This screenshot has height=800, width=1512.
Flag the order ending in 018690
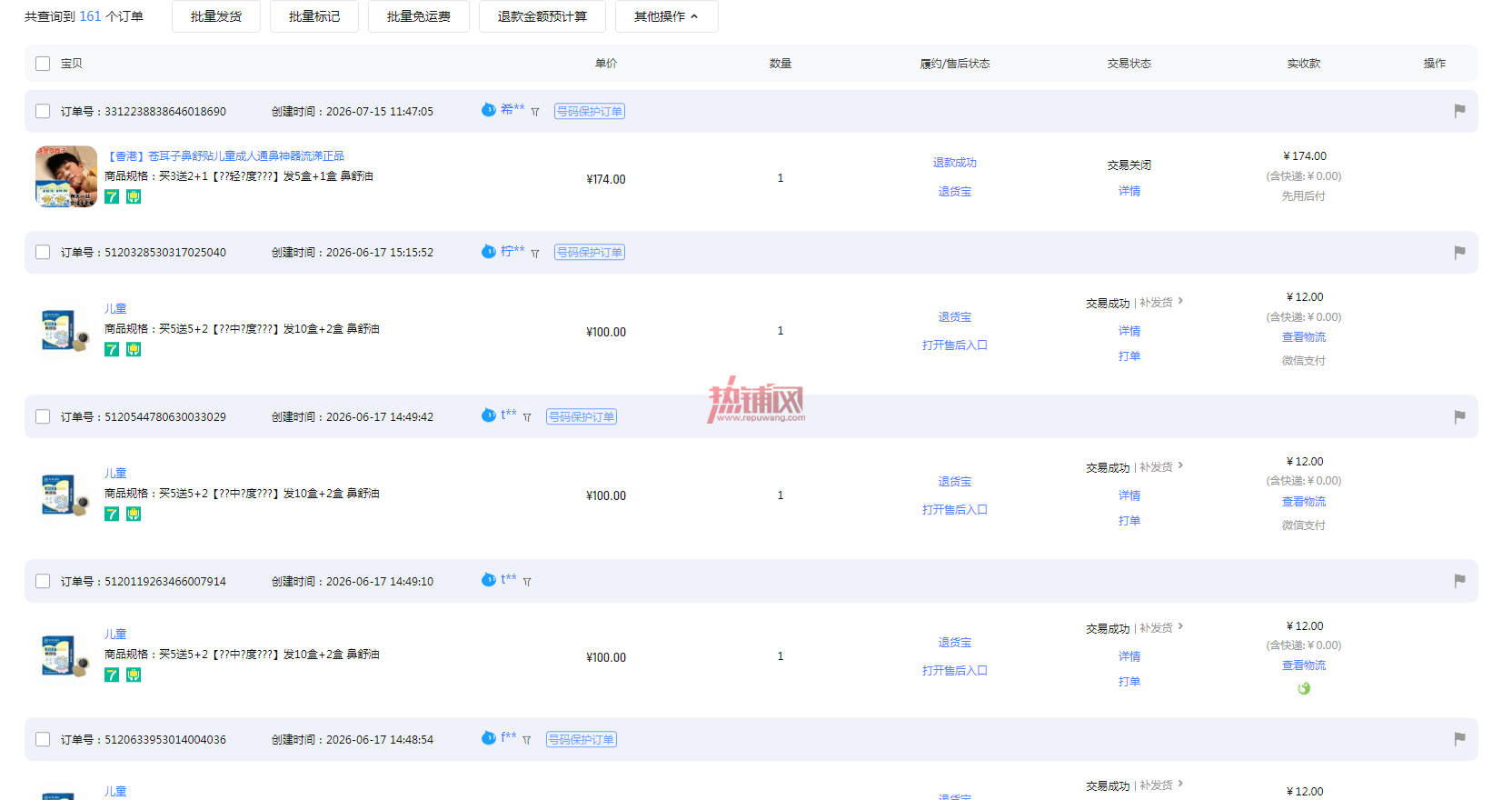1459,111
